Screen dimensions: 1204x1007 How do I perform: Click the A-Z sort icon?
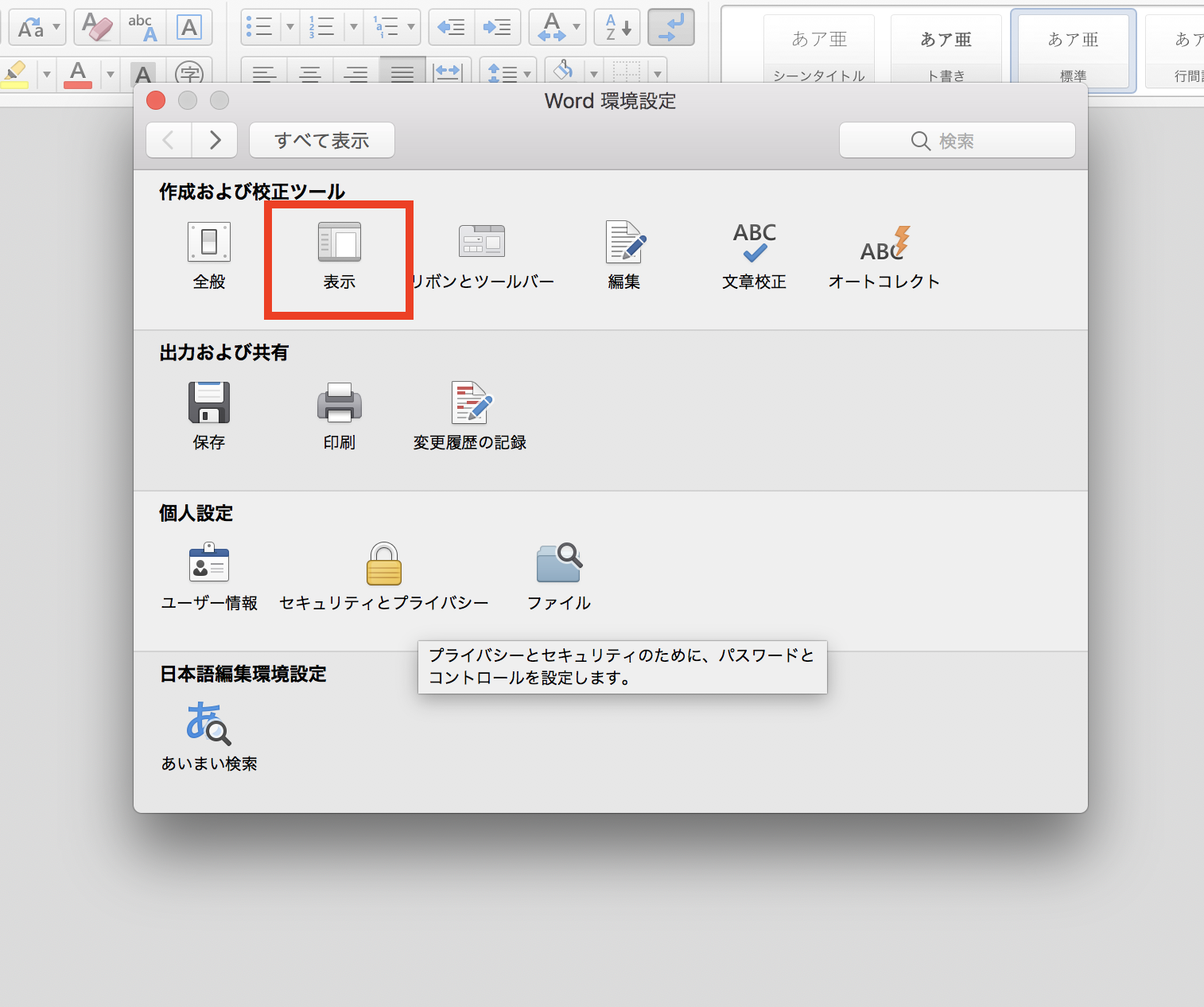(x=617, y=27)
